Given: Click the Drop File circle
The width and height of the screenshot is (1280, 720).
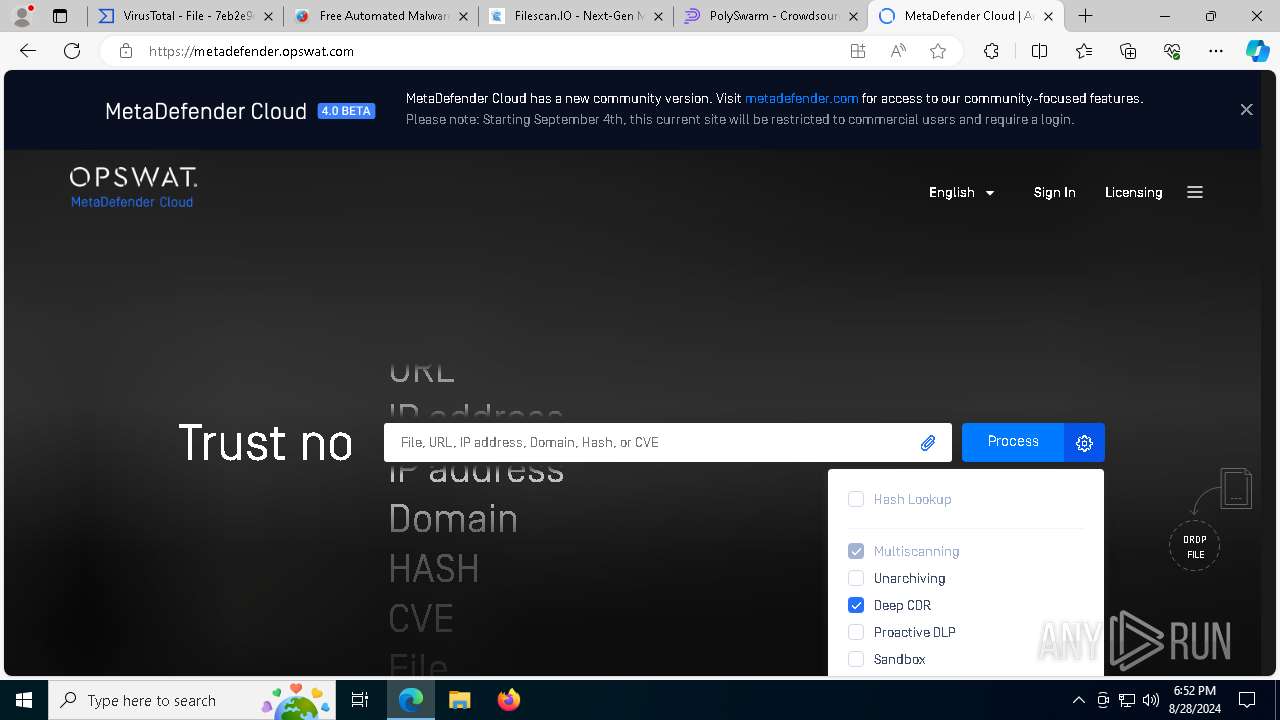Looking at the screenshot, I should [x=1195, y=546].
